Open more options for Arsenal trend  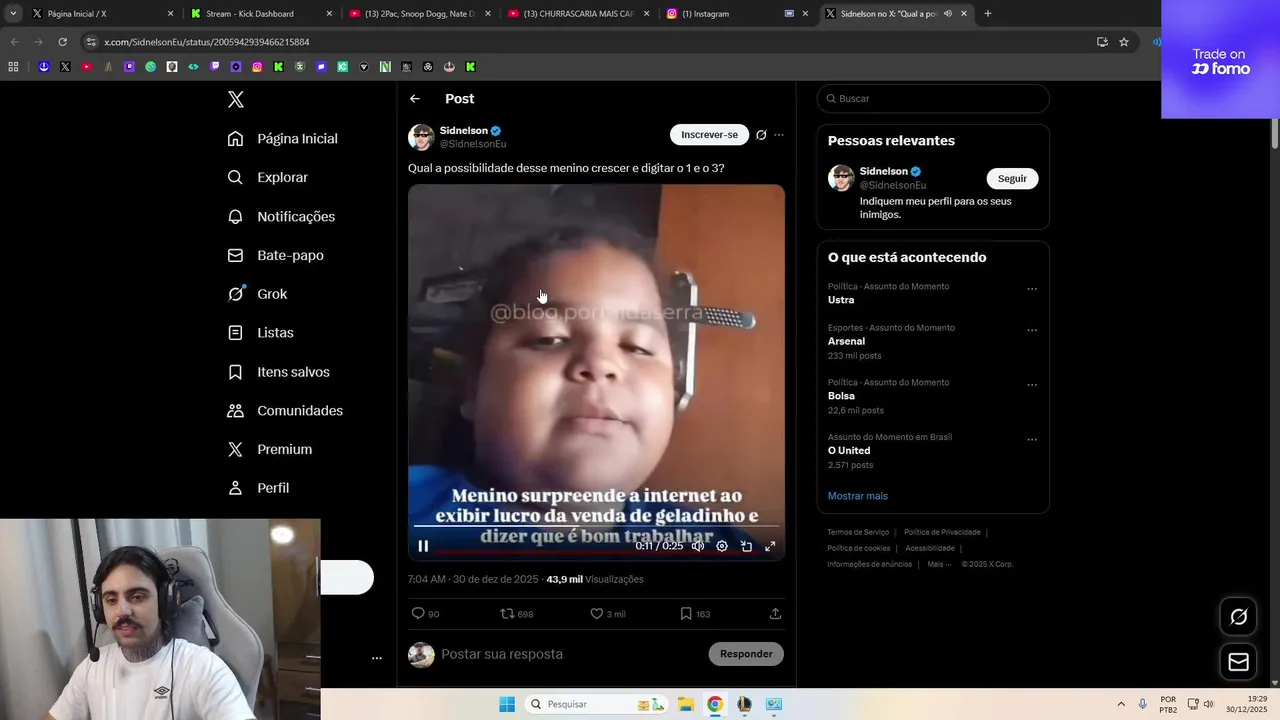(1032, 330)
